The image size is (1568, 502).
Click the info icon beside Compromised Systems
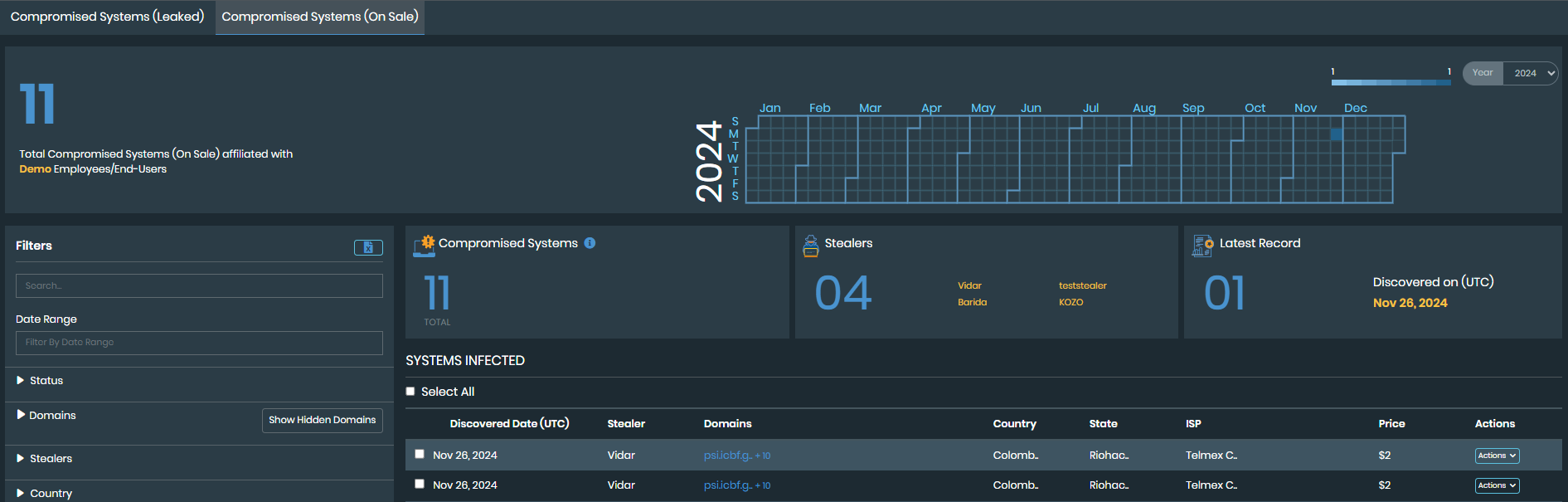tap(590, 243)
